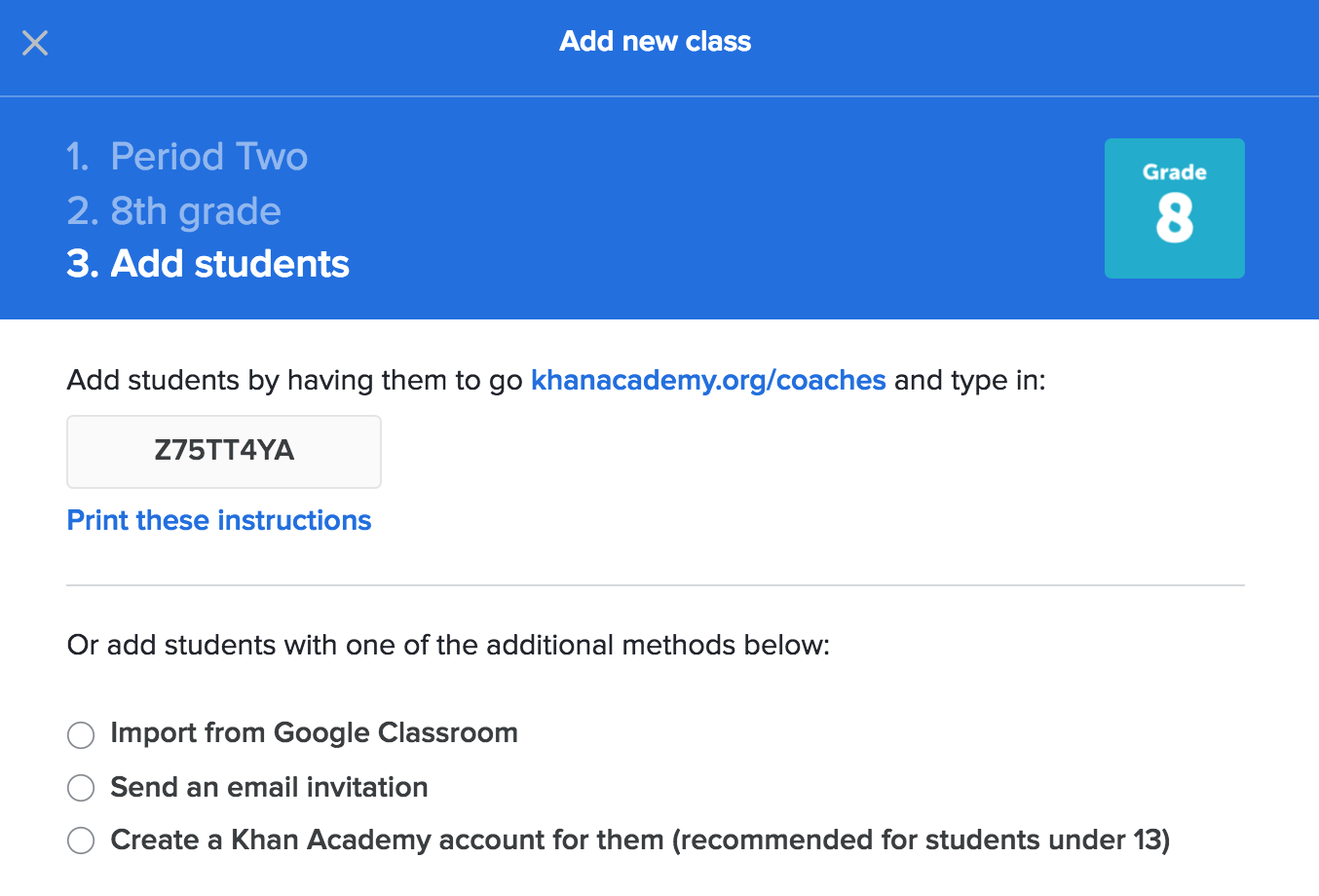Click the Add new class header title
This screenshot has width=1319, height=896.
tap(655, 42)
